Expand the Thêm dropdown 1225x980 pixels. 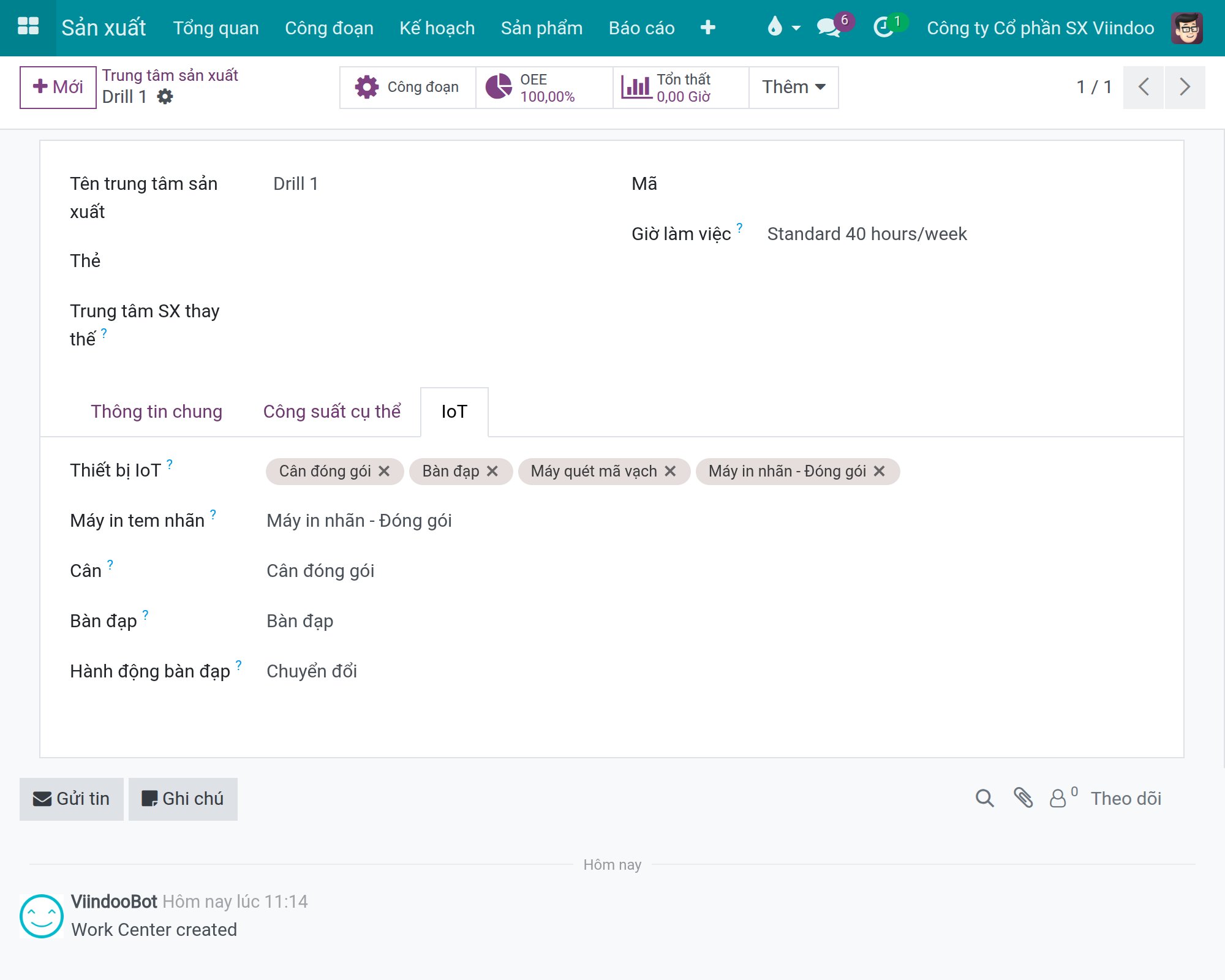tap(794, 88)
